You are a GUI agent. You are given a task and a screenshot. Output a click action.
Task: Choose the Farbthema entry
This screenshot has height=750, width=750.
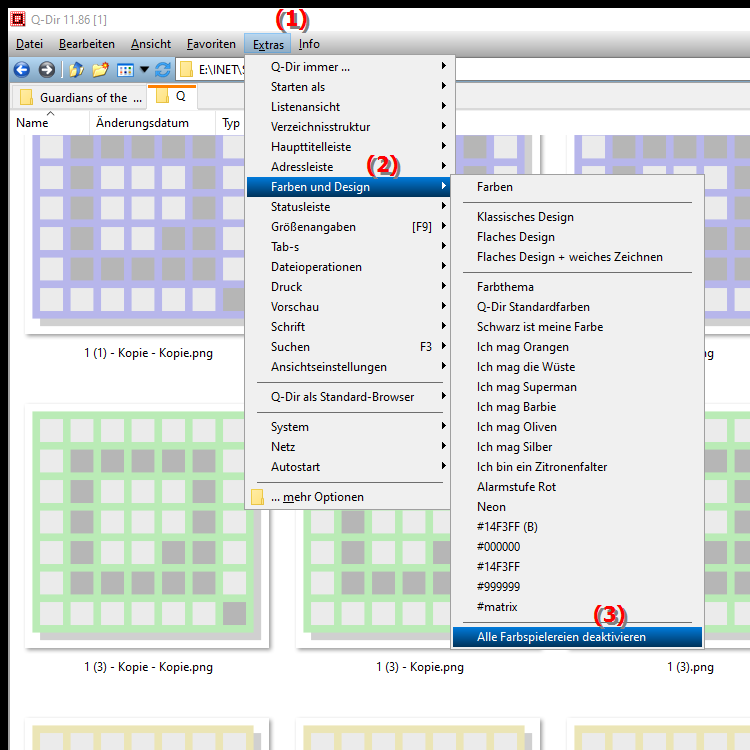coord(577,287)
